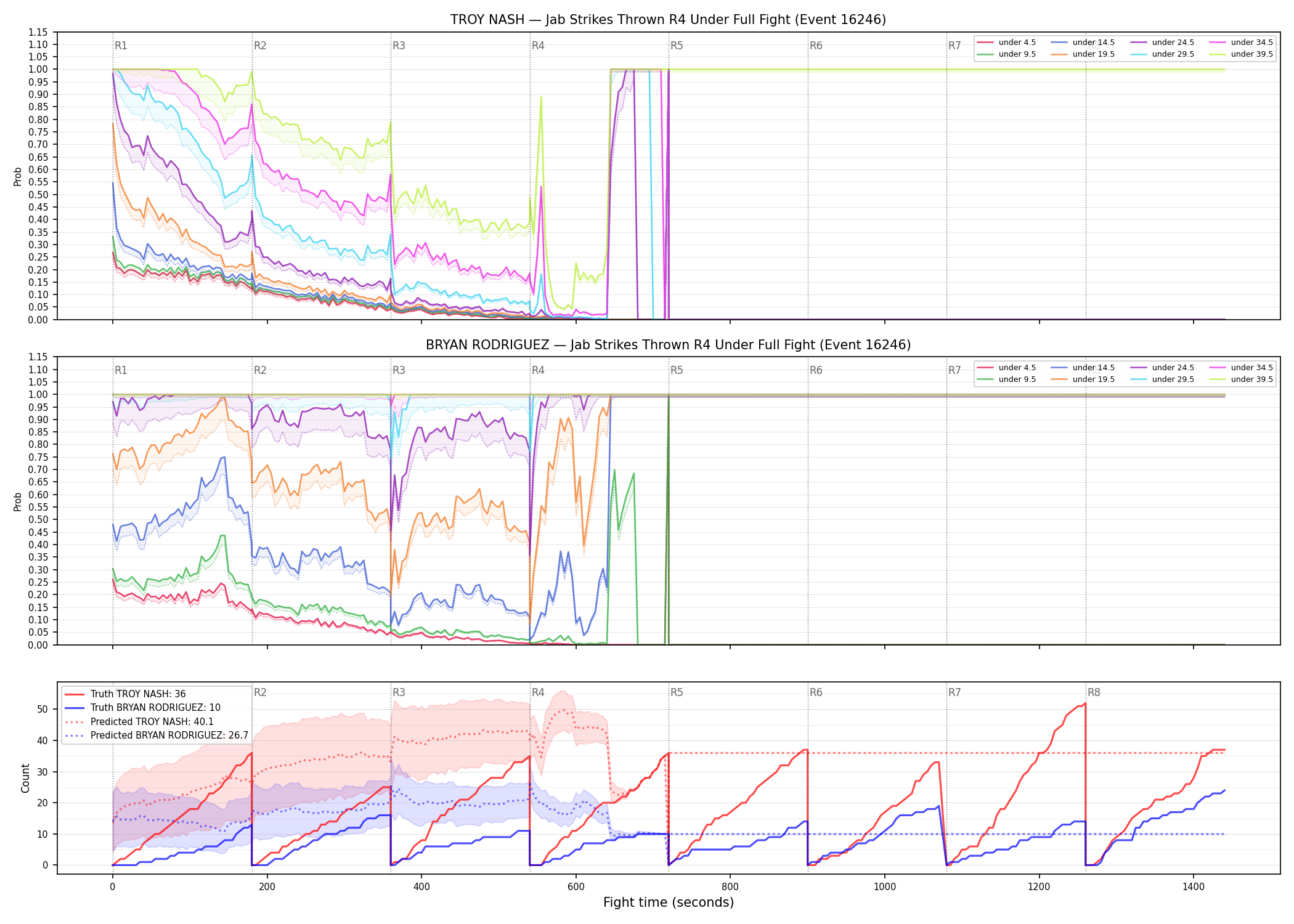Click the 'Fight time (seconds)' axis label

pos(669,902)
